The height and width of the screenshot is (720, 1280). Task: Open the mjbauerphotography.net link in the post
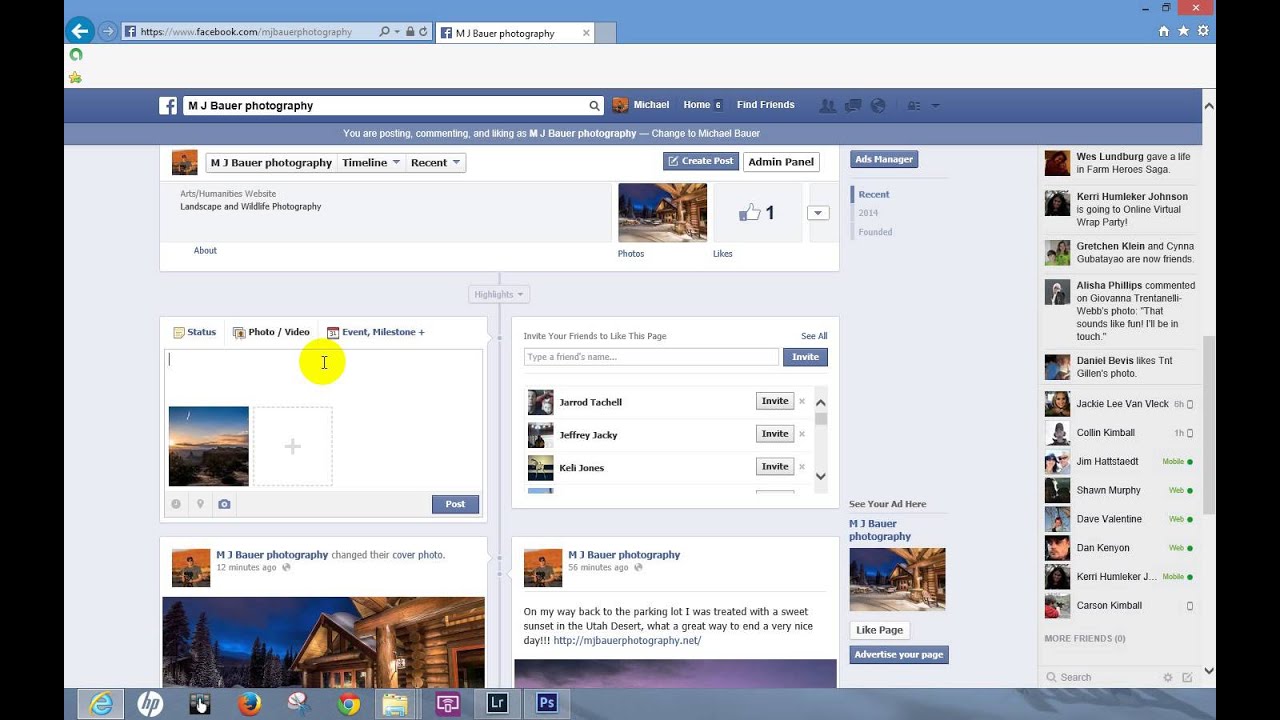tap(627, 641)
